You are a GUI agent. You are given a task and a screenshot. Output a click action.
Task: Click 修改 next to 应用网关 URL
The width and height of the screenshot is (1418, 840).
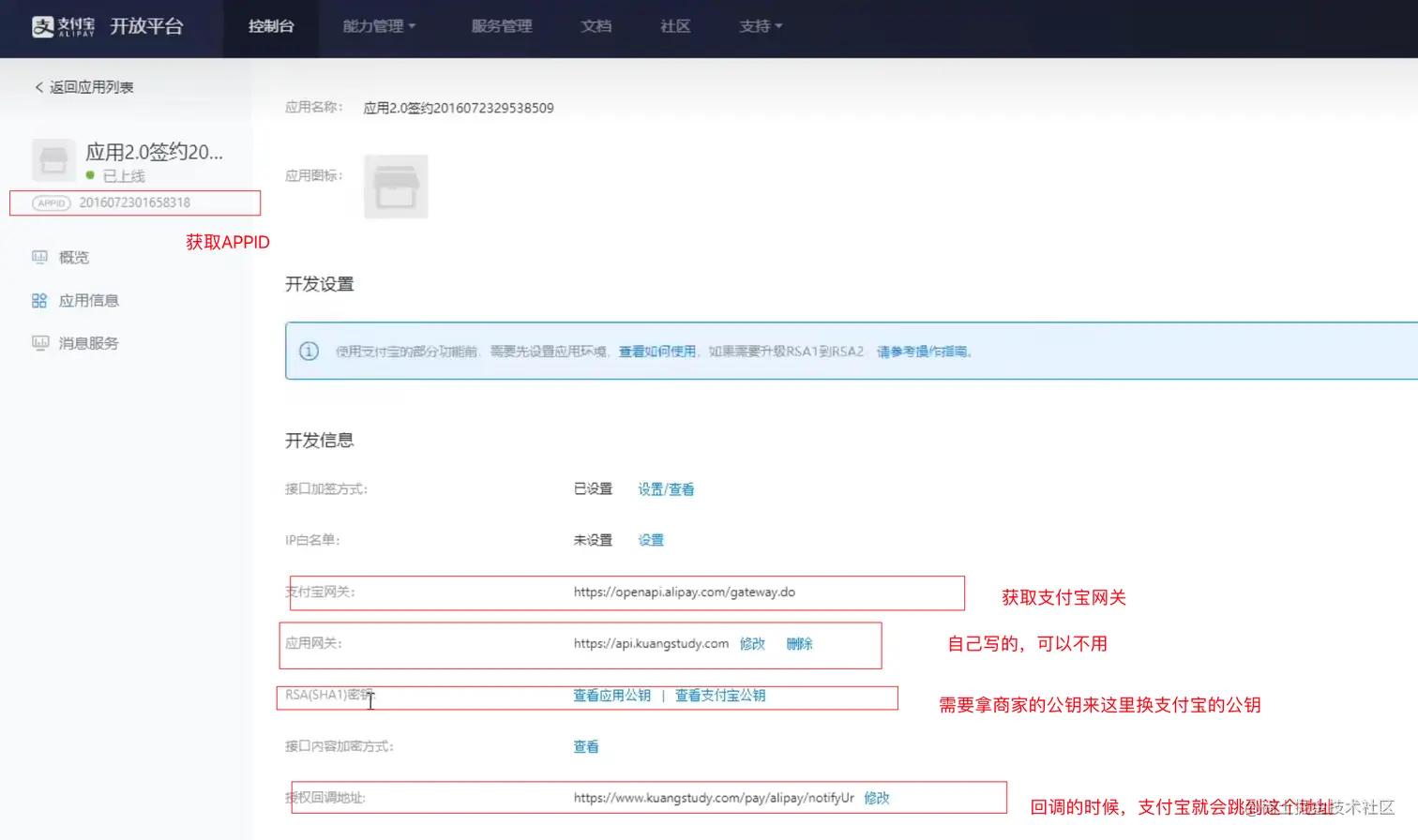coord(752,644)
